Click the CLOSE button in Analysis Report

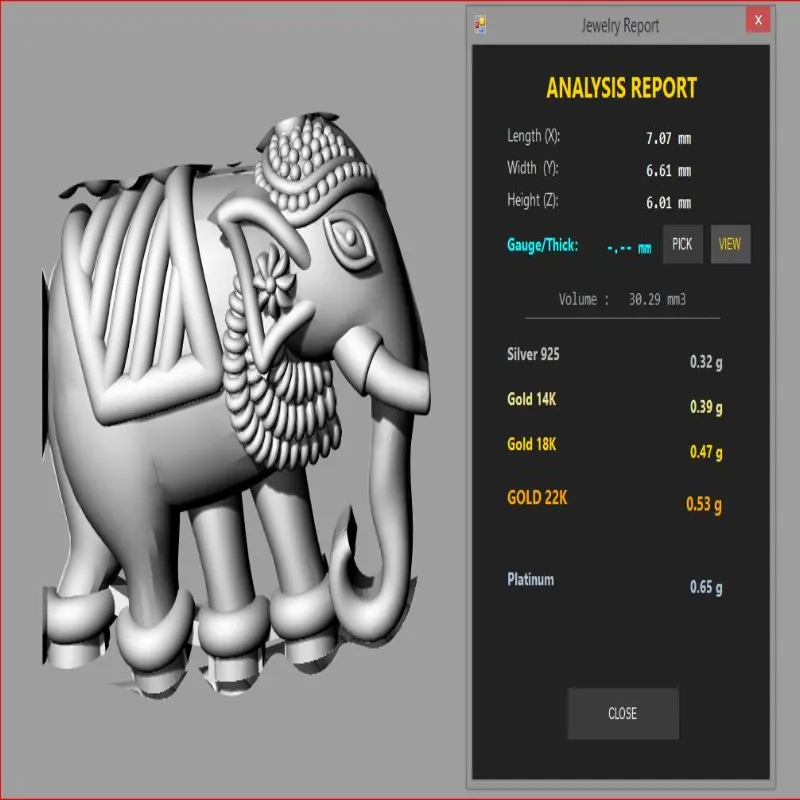623,713
